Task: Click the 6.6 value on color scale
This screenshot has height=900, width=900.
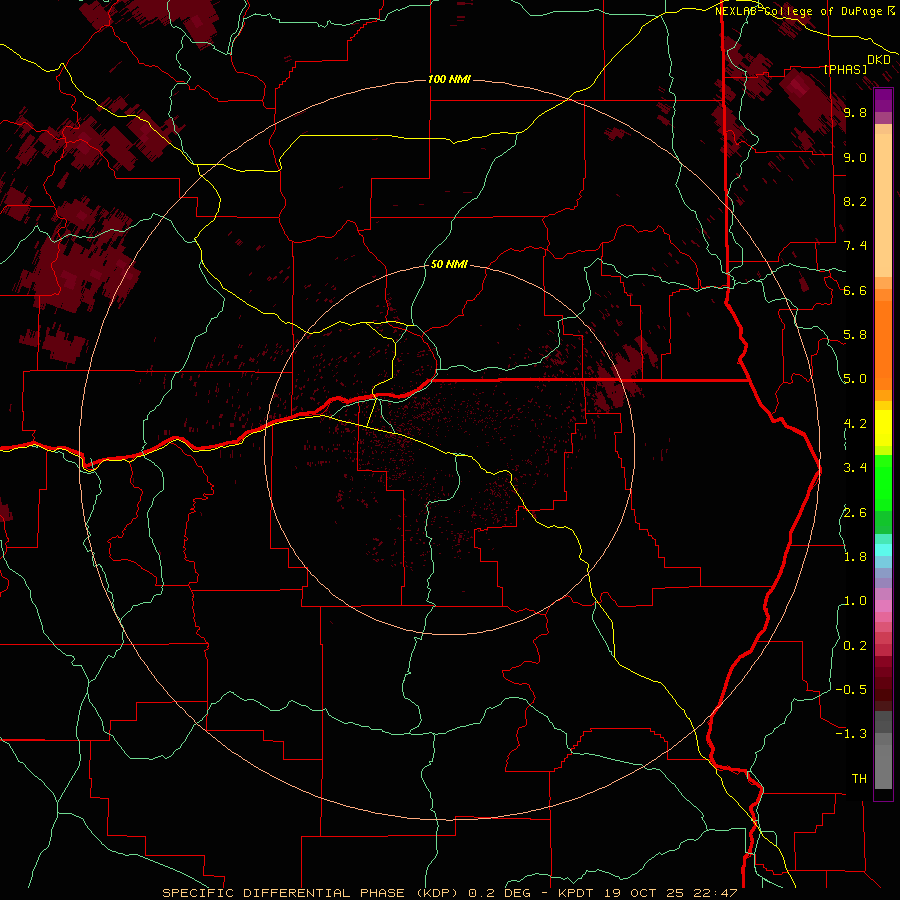Action: pyautogui.click(x=855, y=290)
